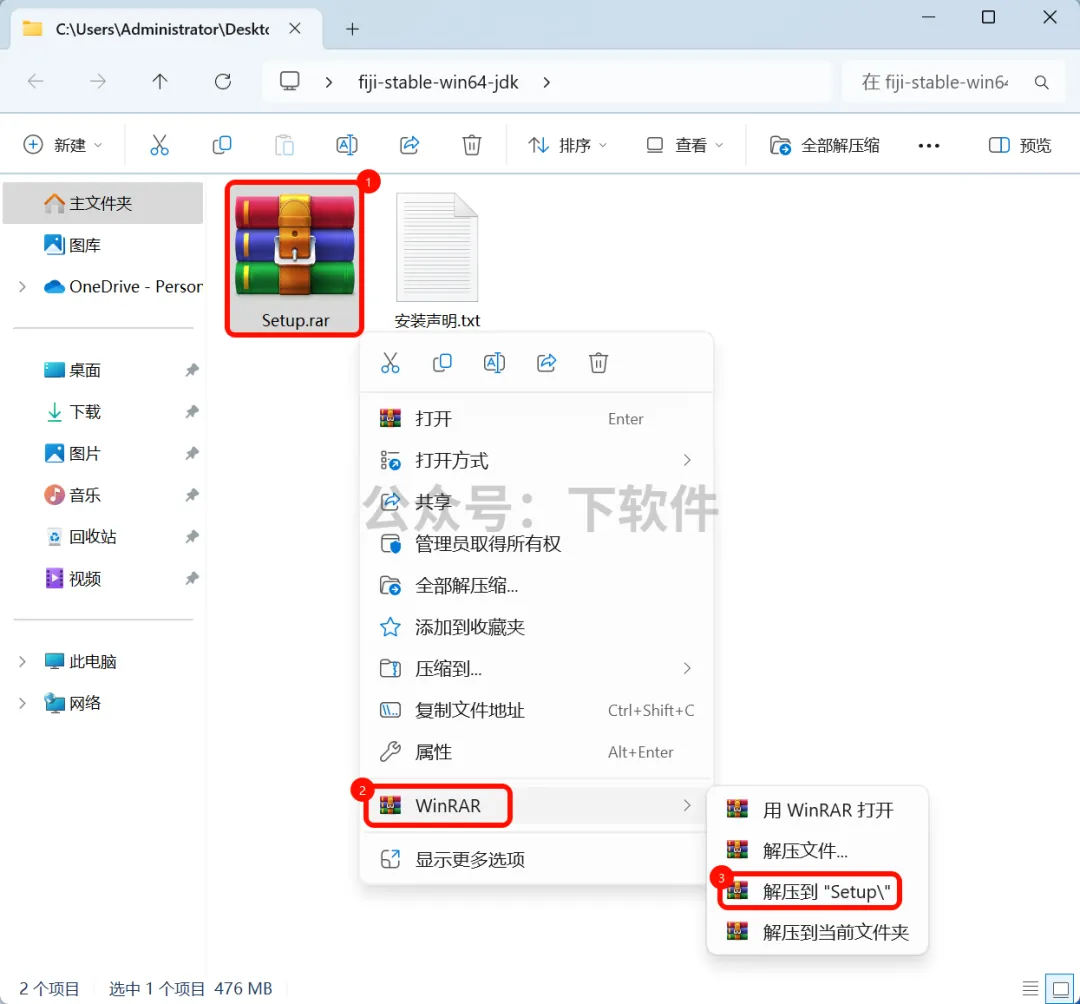Click the Share icon in the main toolbar

tap(409, 145)
